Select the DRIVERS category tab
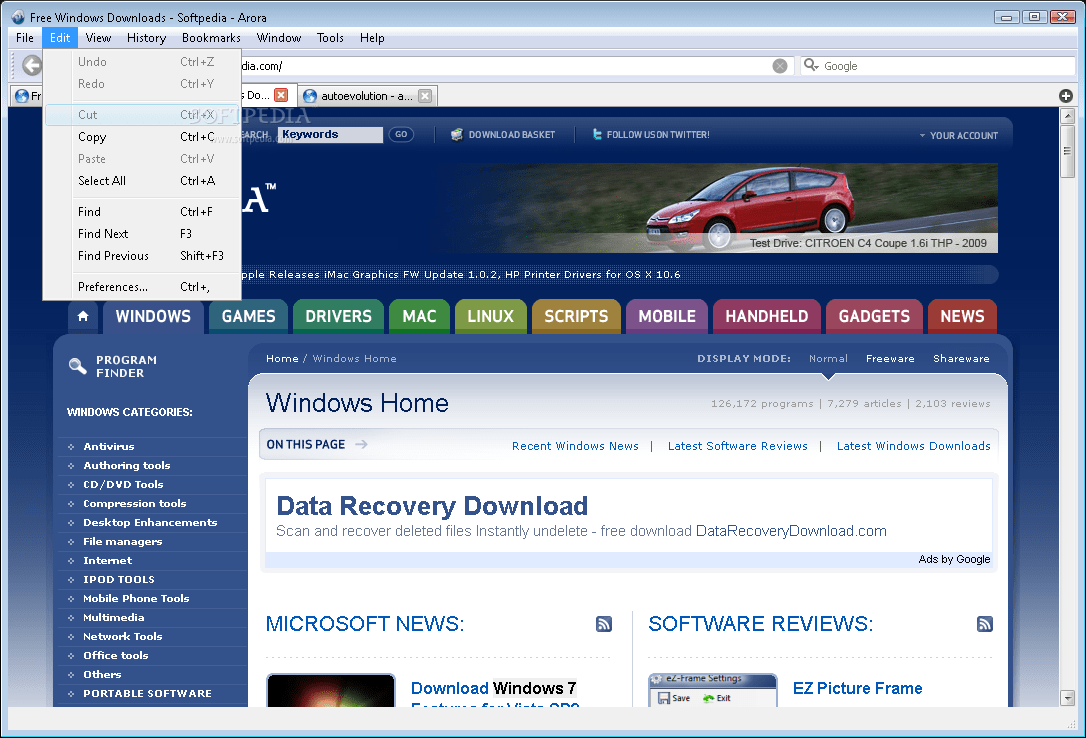Viewport: 1086px width, 738px height. pyautogui.click(x=339, y=316)
